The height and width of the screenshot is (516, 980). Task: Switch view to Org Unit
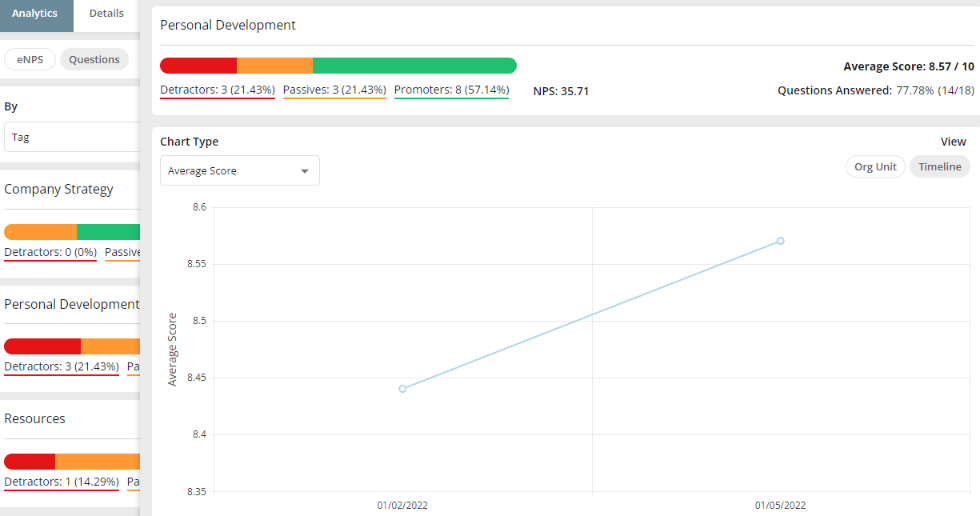coord(875,167)
